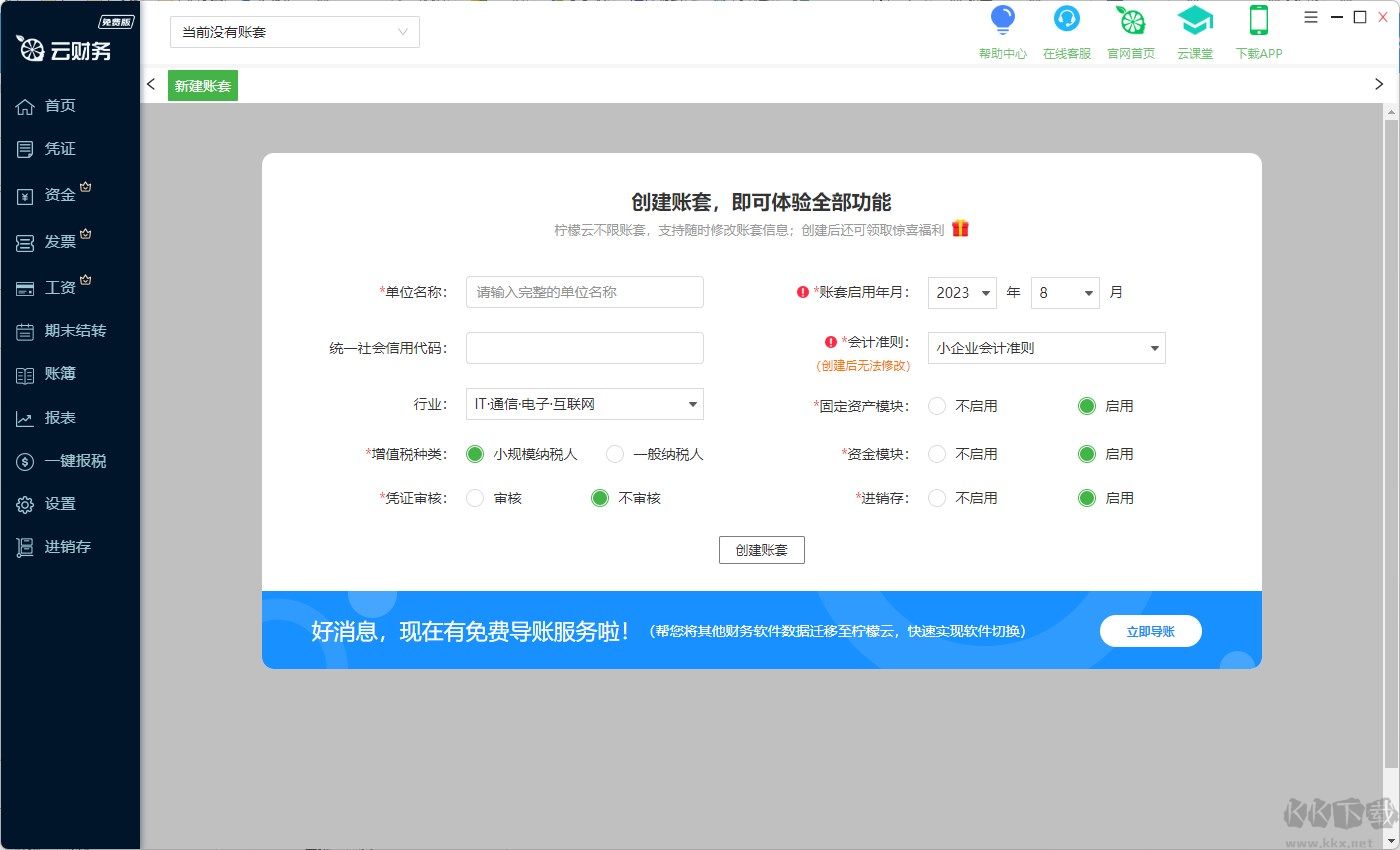Click 立即导账 on the blue banner
Viewport: 1400px width, 850px height.
(x=1150, y=631)
